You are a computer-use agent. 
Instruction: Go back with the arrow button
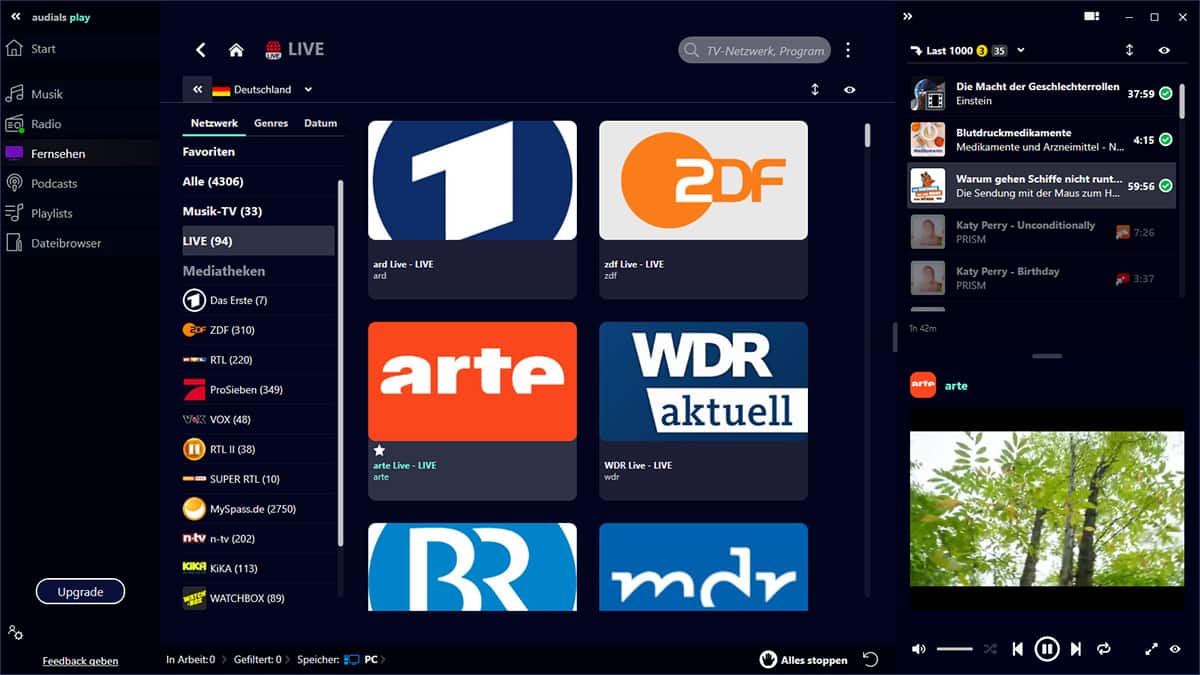pos(200,50)
